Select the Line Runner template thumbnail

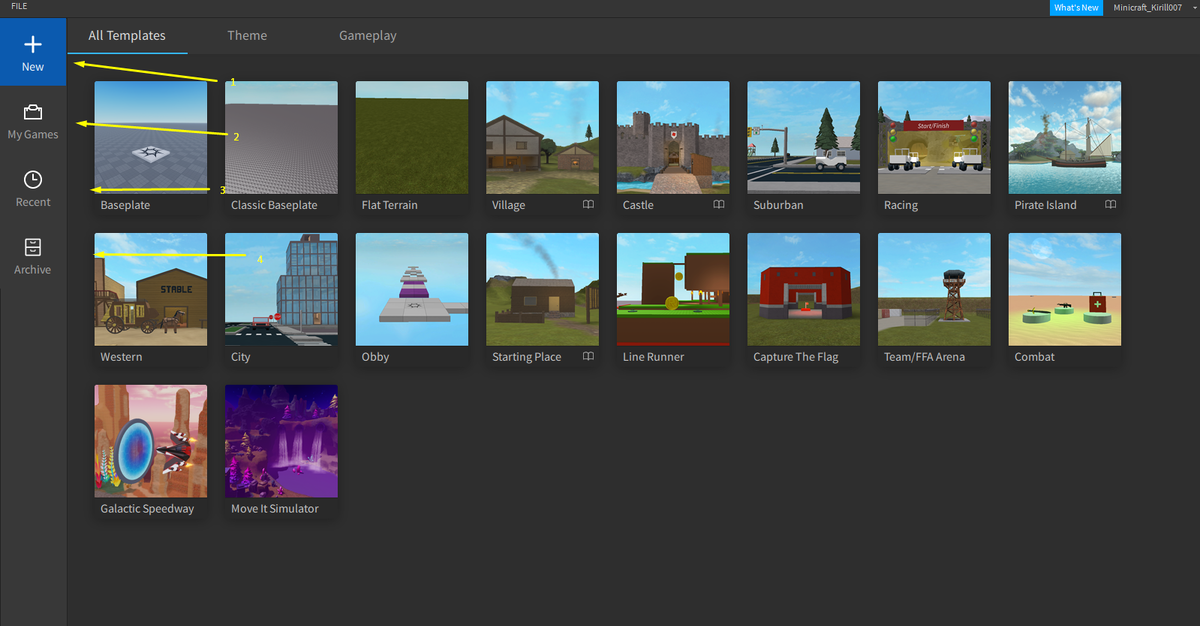tap(673, 289)
